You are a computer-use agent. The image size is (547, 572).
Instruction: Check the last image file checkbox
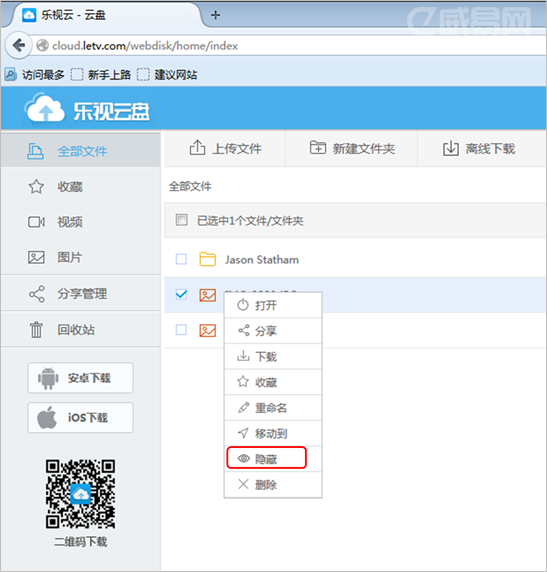point(181,330)
